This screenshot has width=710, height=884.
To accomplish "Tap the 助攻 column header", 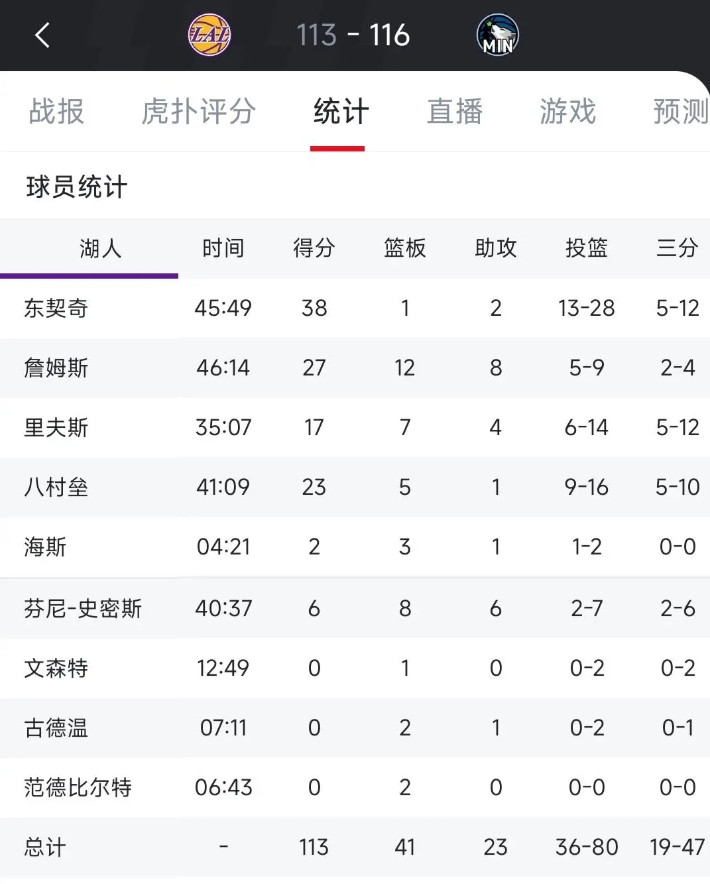I will (x=496, y=248).
